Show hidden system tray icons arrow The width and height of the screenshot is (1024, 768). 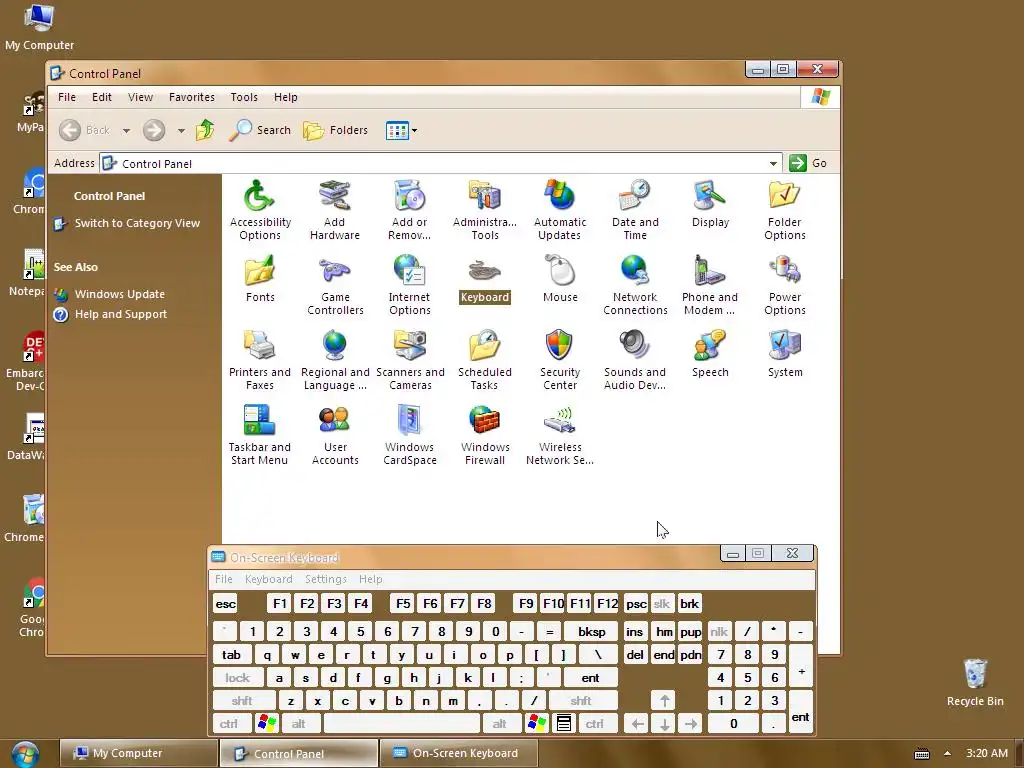pyautogui.click(x=947, y=753)
